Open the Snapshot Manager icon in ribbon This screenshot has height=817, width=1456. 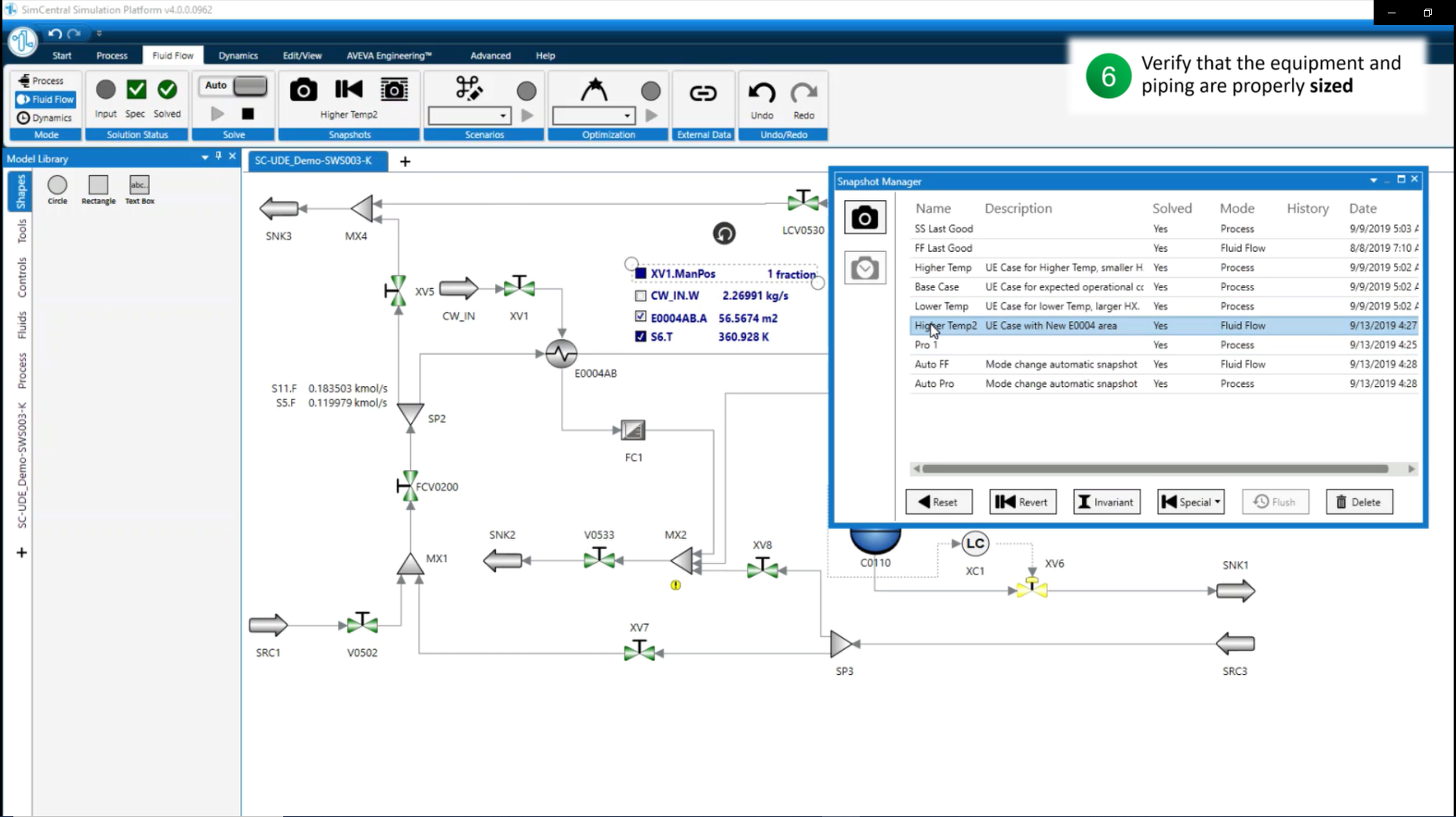[394, 90]
